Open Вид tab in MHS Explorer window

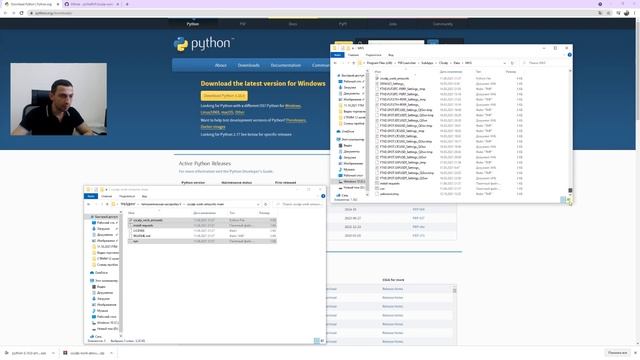click(x=391, y=55)
